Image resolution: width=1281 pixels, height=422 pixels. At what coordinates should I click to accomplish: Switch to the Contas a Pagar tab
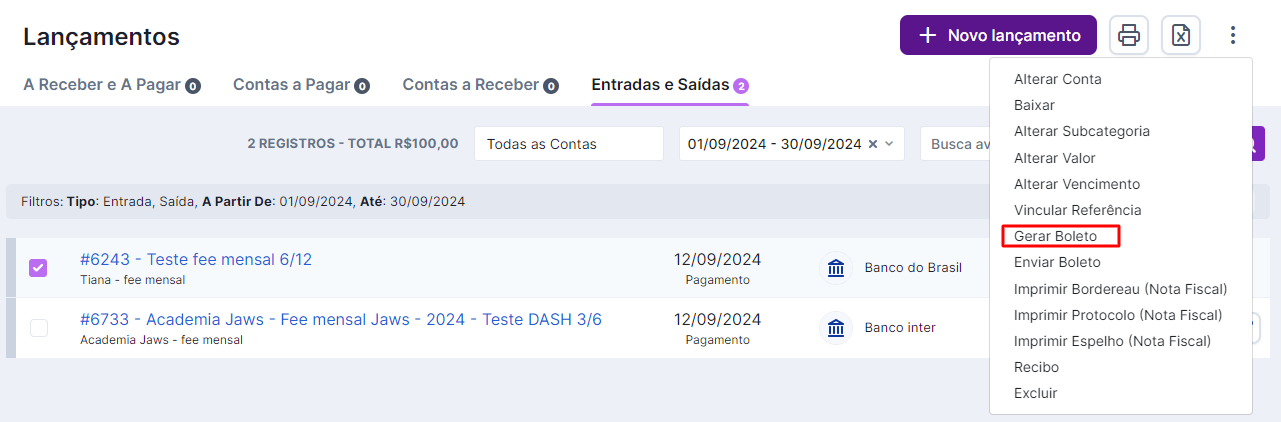(301, 85)
